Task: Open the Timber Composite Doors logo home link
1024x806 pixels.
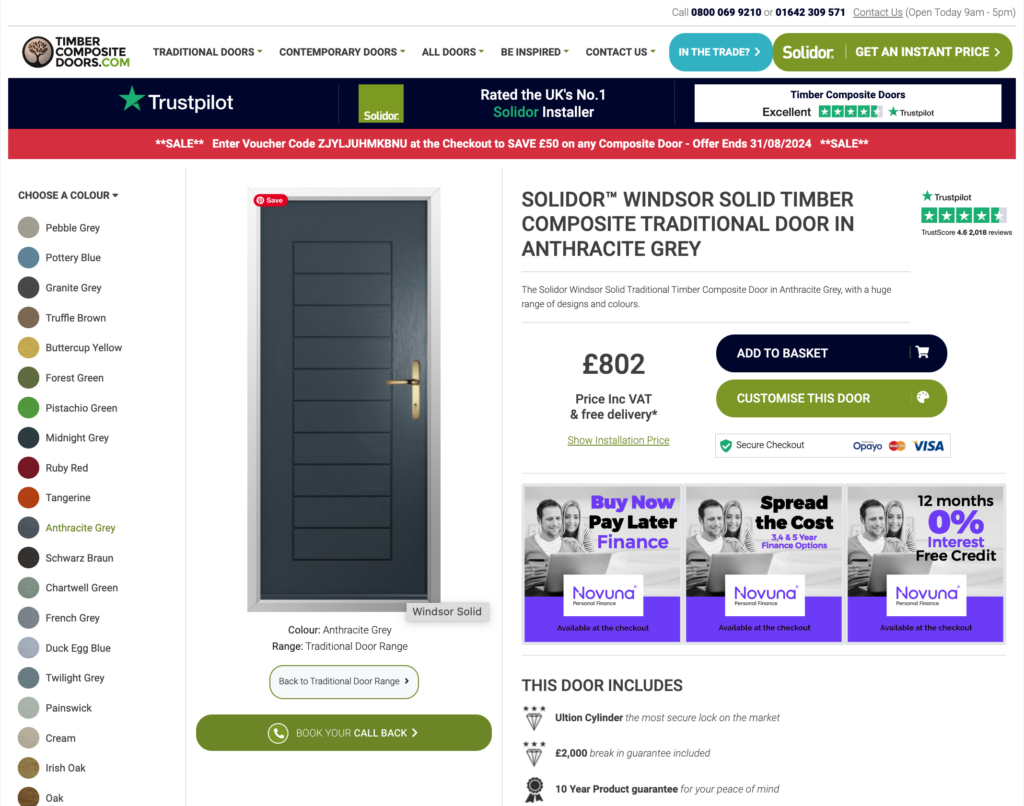Action: [x=76, y=52]
